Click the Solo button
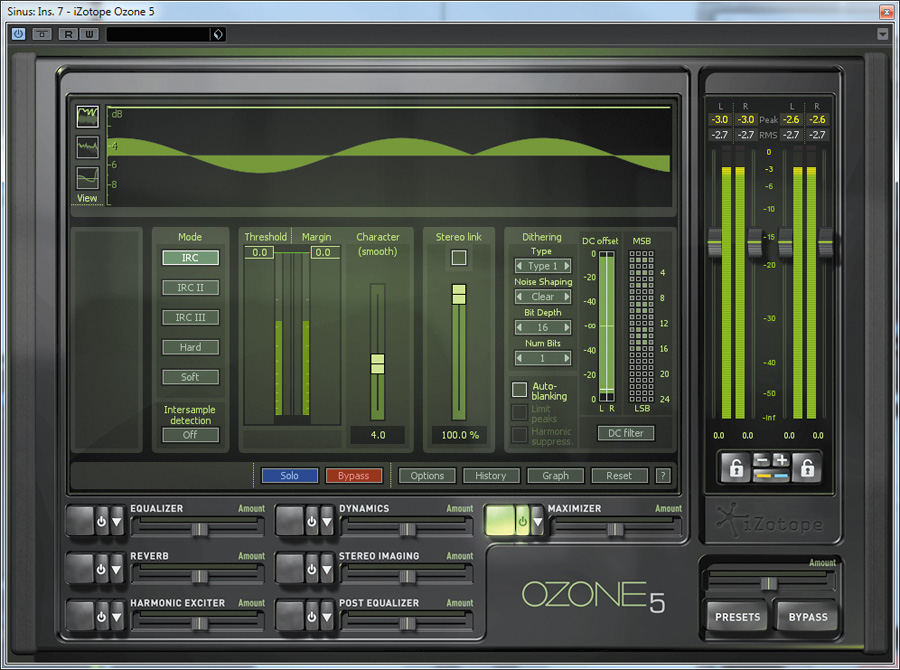Screen dimensions: 900x670 coord(289,475)
